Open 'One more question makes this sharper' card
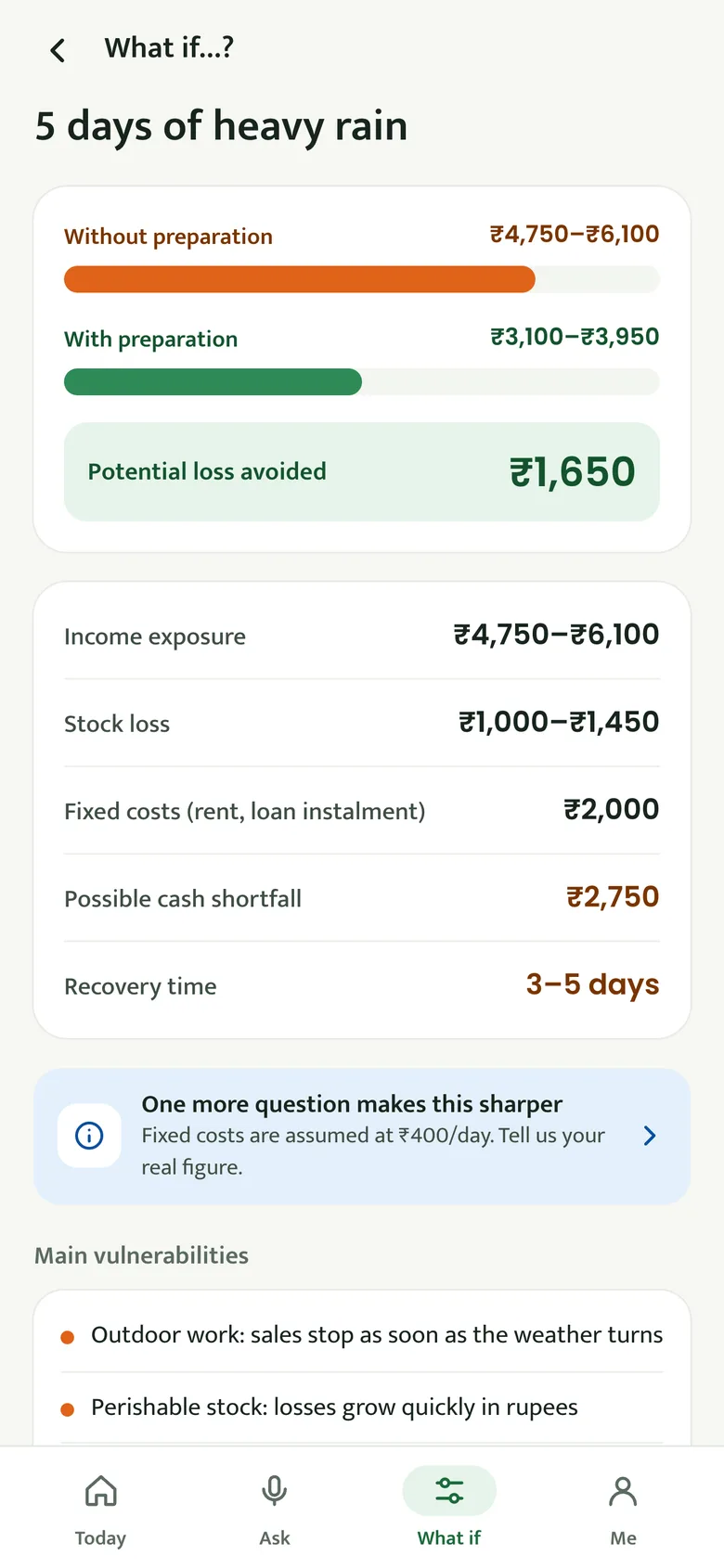Image resolution: width=724 pixels, height=1568 pixels. [x=362, y=1137]
